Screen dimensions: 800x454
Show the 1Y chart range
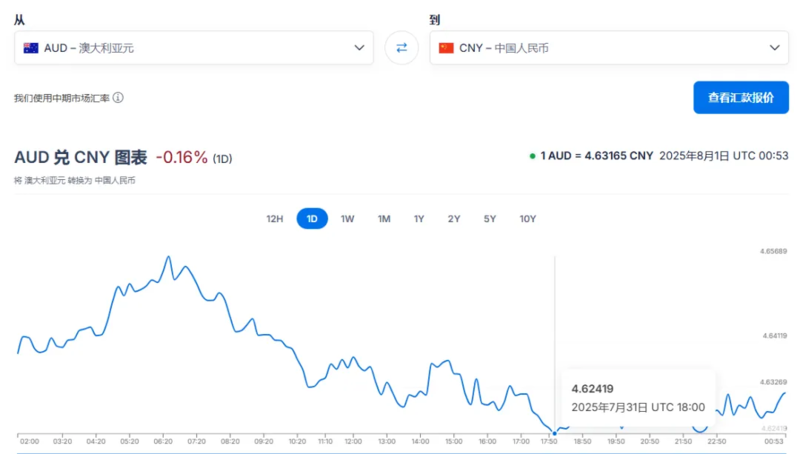pyautogui.click(x=419, y=219)
